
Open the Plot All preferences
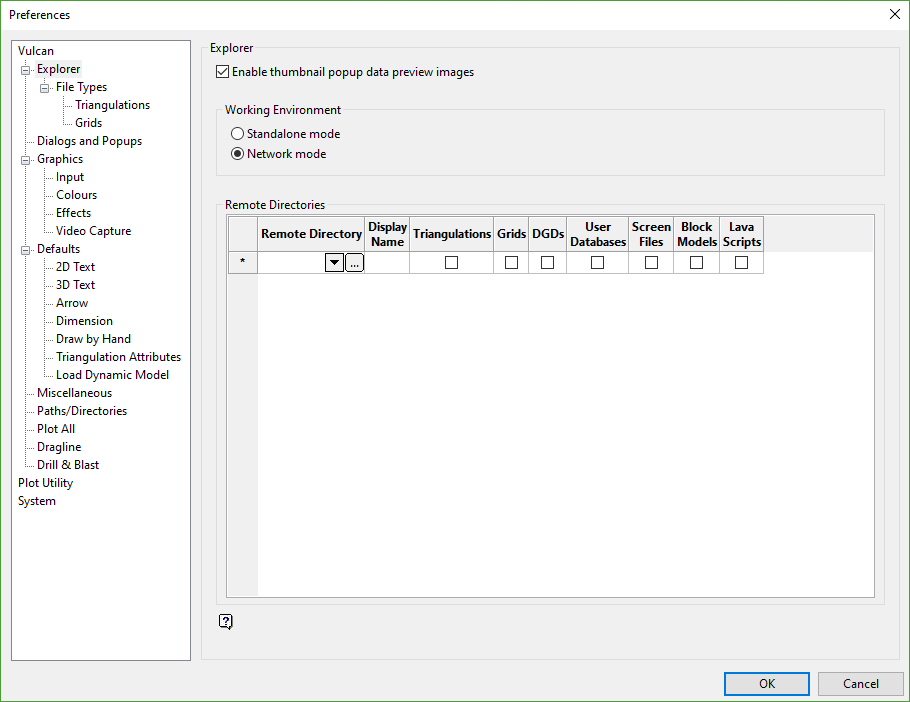(x=56, y=429)
